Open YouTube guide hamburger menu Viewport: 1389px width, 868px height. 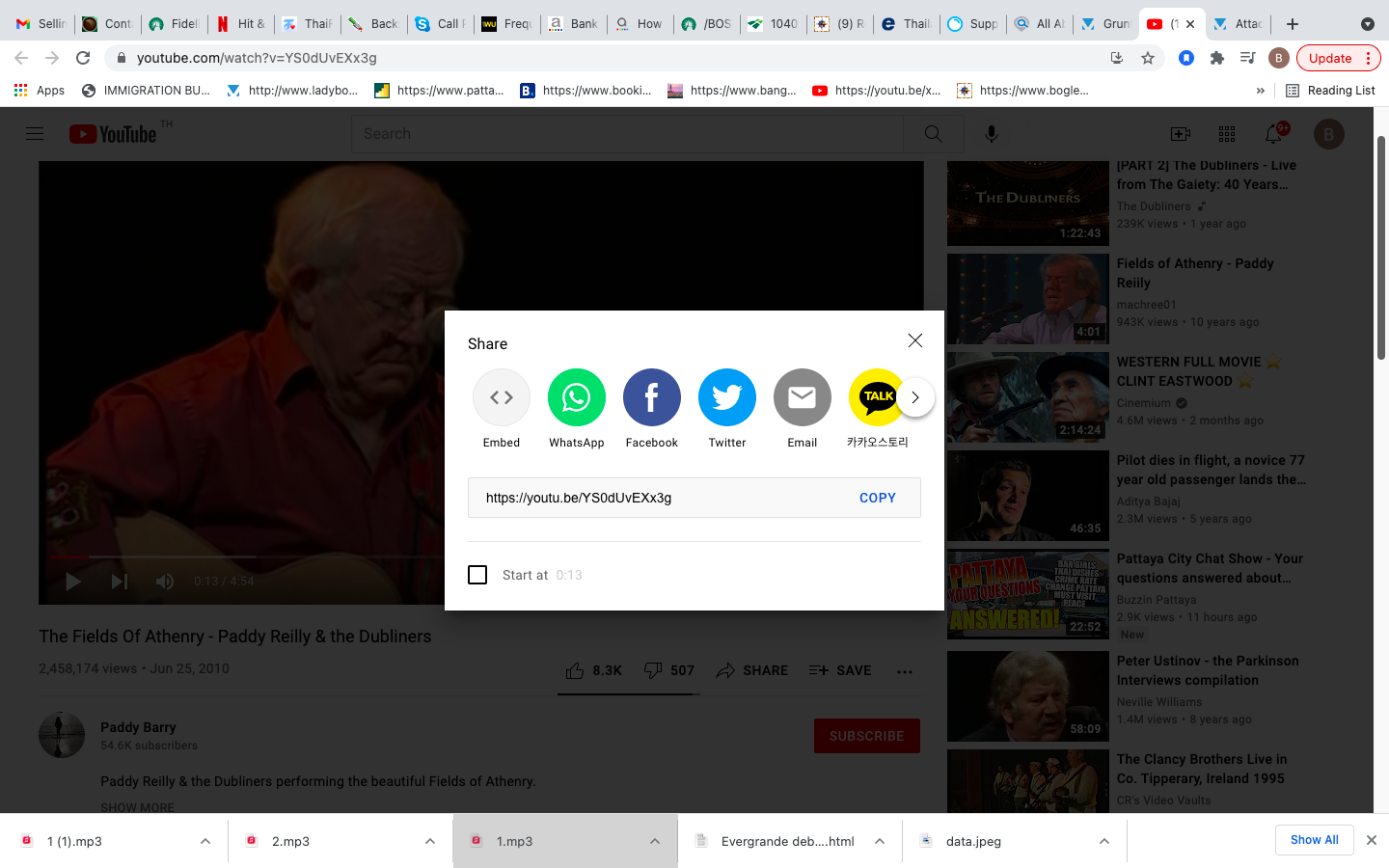35,134
